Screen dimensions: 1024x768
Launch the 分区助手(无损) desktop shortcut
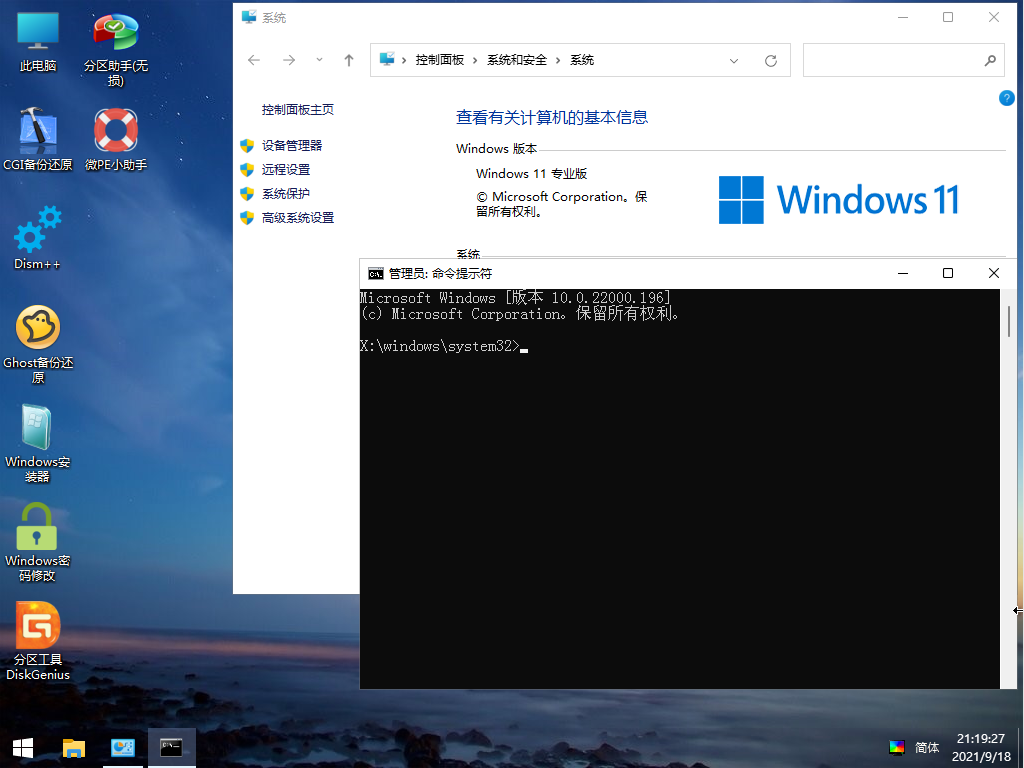coord(116,49)
